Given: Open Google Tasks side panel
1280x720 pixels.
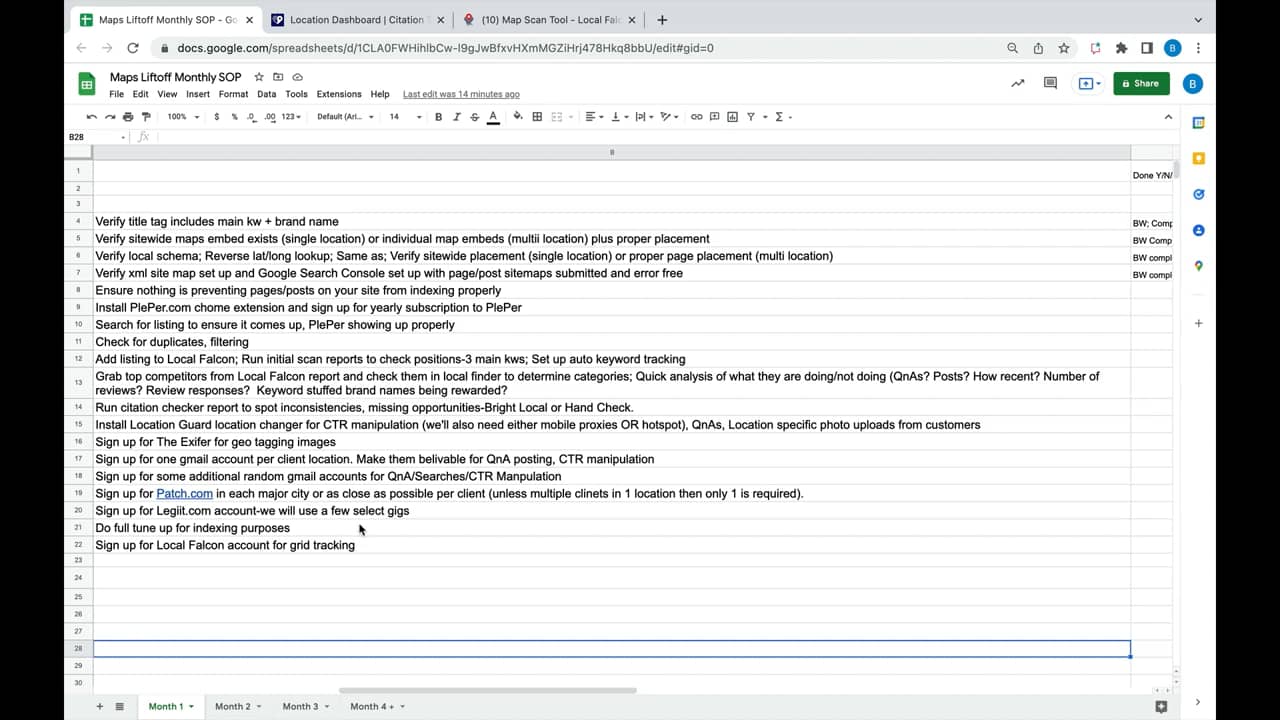Looking at the screenshot, I should (1198, 195).
